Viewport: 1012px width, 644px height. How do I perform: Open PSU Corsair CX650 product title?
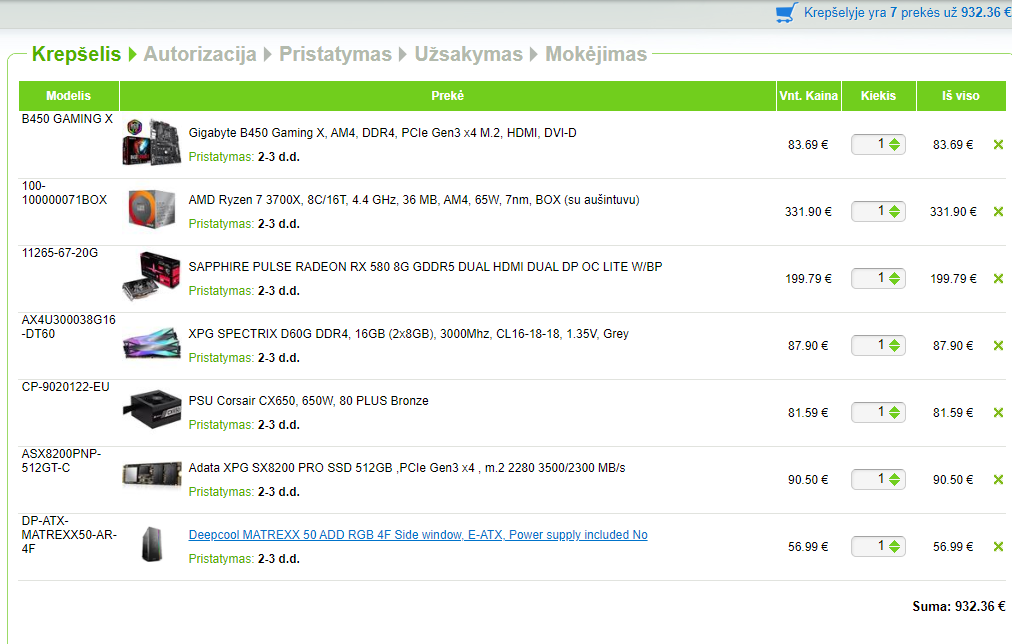309,401
